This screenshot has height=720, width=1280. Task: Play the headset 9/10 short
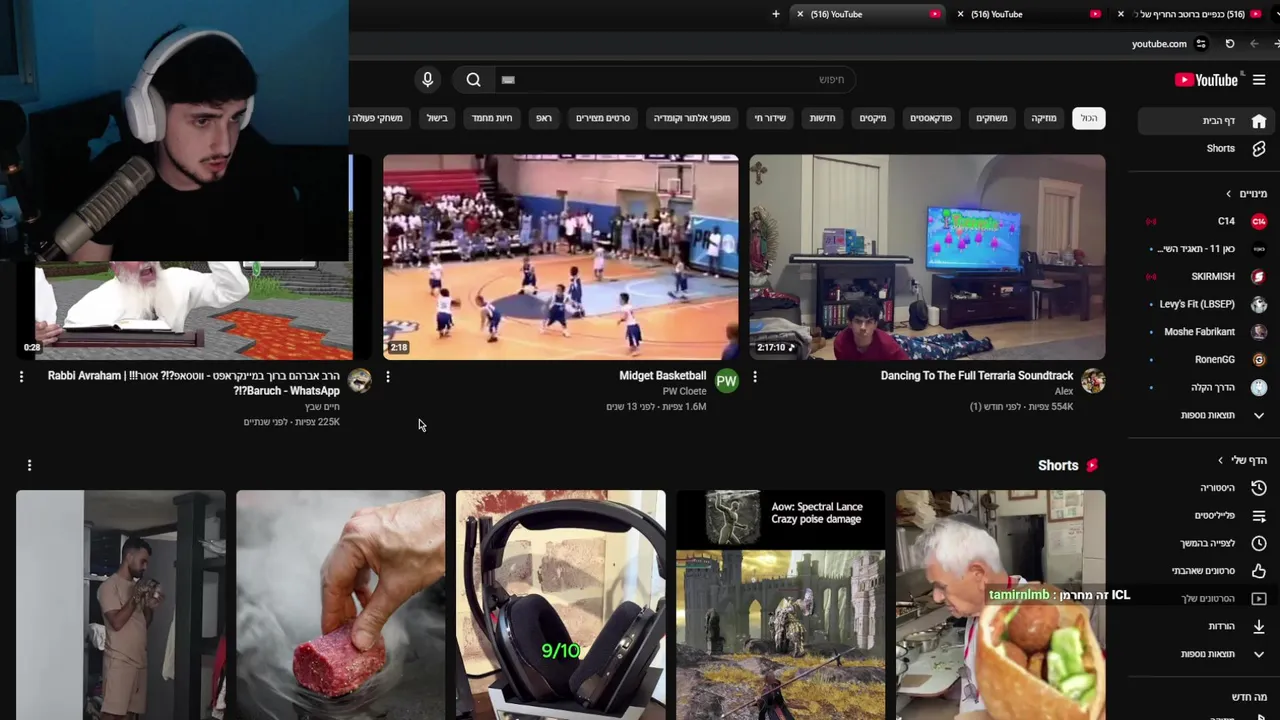tap(561, 605)
